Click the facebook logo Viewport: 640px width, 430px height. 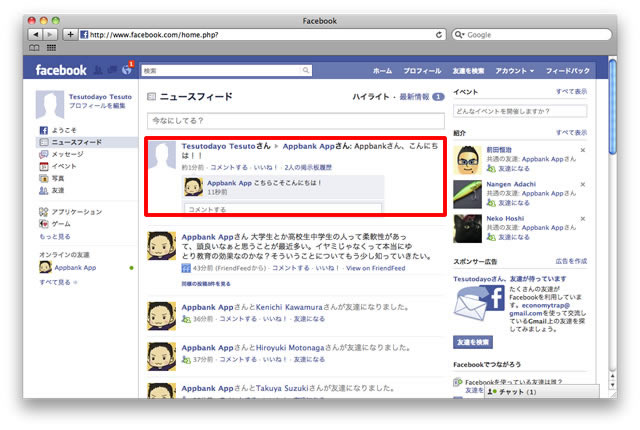(x=61, y=70)
